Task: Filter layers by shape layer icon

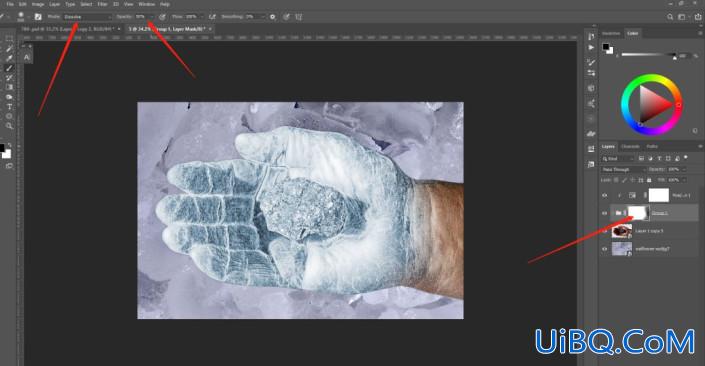Action: coord(668,159)
